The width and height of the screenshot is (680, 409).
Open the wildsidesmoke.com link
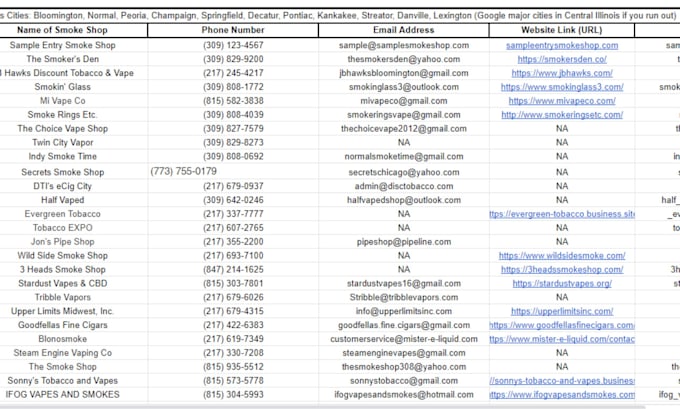tap(562, 255)
